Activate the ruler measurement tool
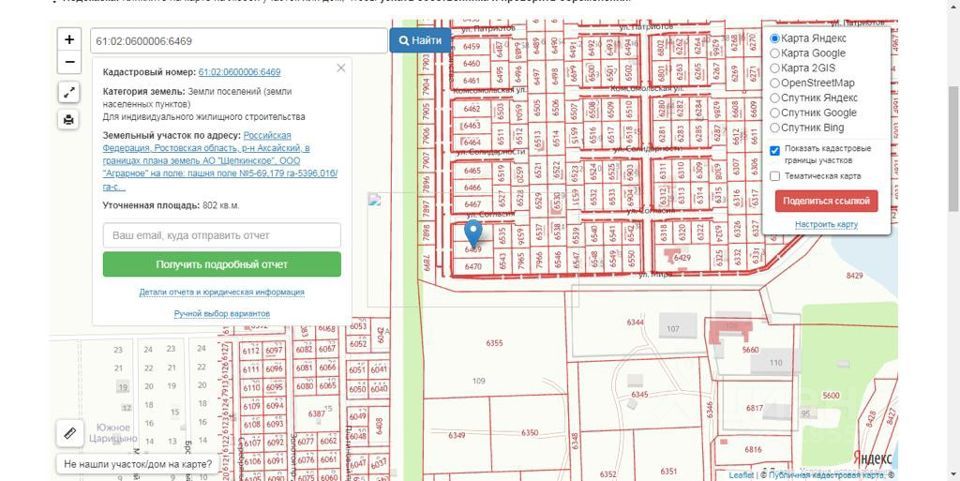 pyautogui.click(x=69, y=433)
